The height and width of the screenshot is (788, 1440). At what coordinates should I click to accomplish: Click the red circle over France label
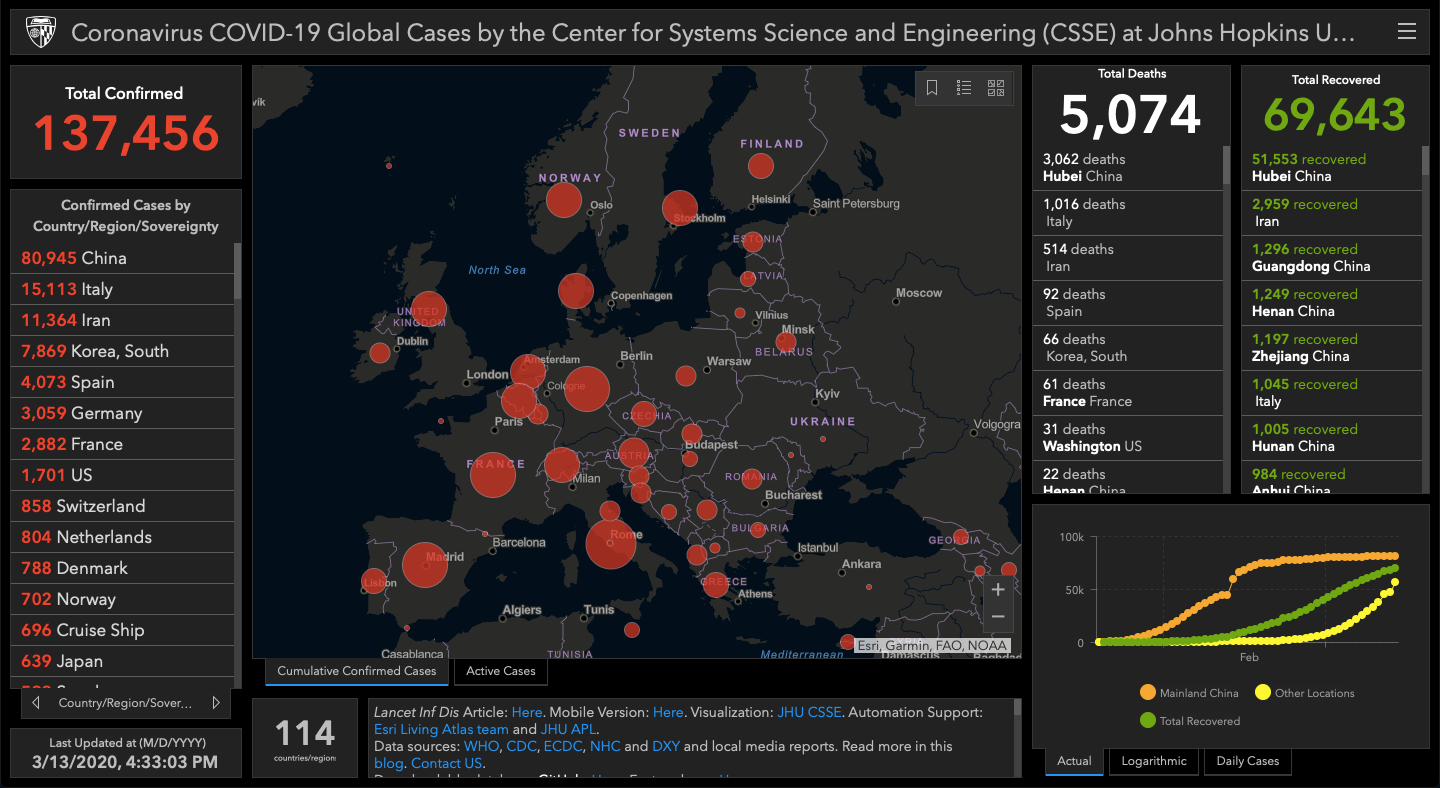pyautogui.click(x=493, y=474)
